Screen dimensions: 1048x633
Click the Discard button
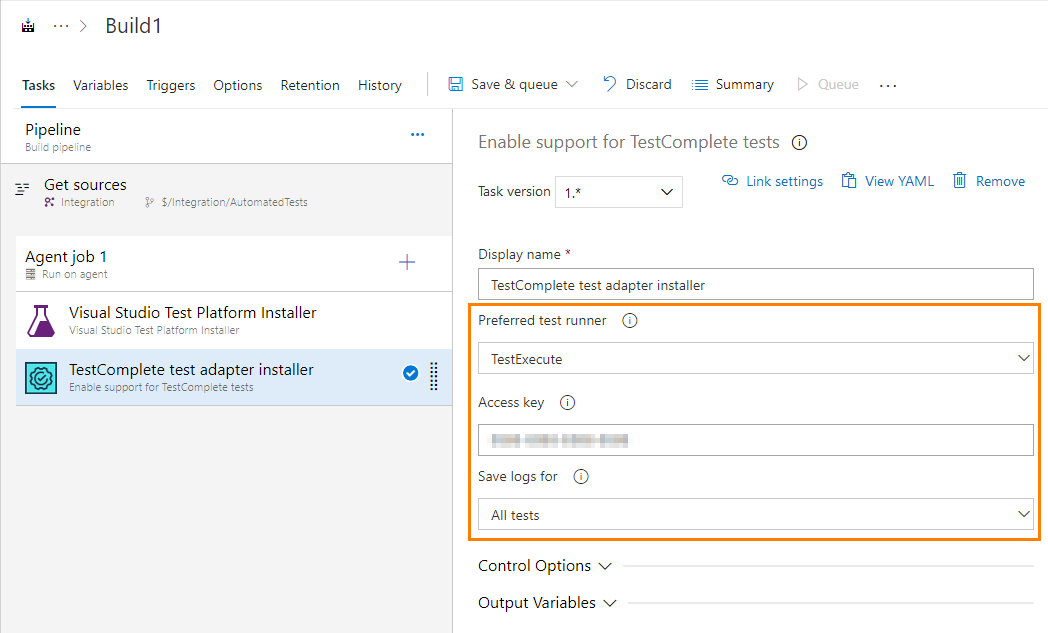coord(637,84)
